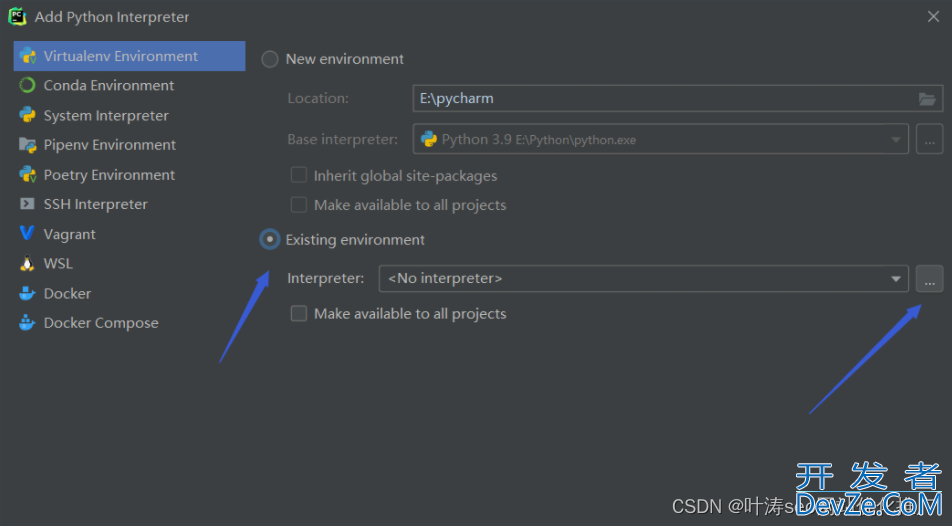This screenshot has width=952, height=526.
Task: Enable Inherit global site-packages checkbox
Action: point(299,176)
